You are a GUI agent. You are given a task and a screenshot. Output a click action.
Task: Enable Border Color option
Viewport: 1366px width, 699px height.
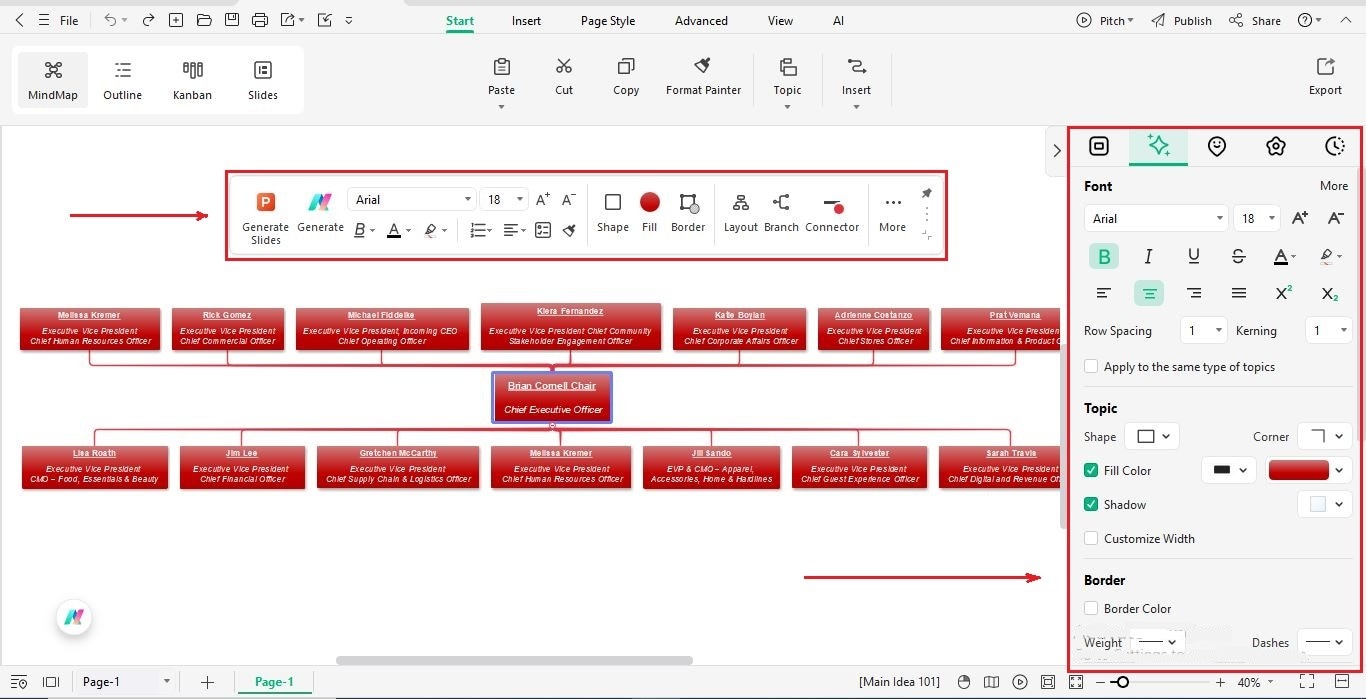coord(1091,608)
